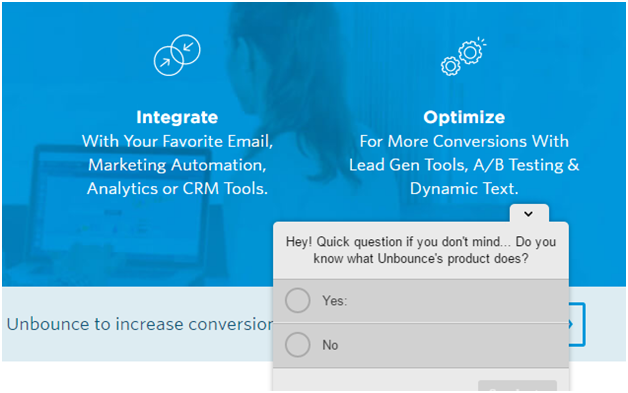628x393 pixels.
Task: Select the No radio button
Action: click(x=298, y=345)
